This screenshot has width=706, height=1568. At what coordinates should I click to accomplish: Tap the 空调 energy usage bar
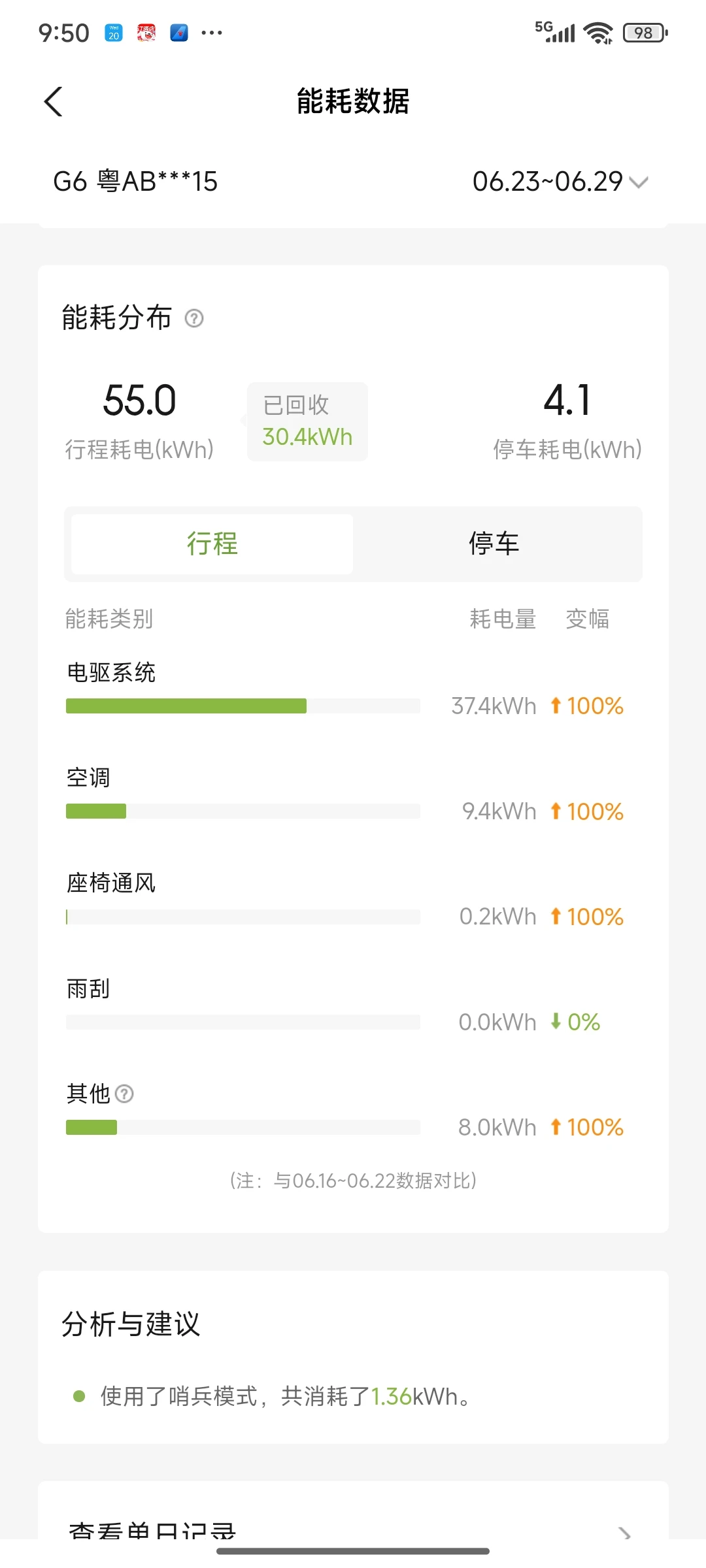click(96, 811)
